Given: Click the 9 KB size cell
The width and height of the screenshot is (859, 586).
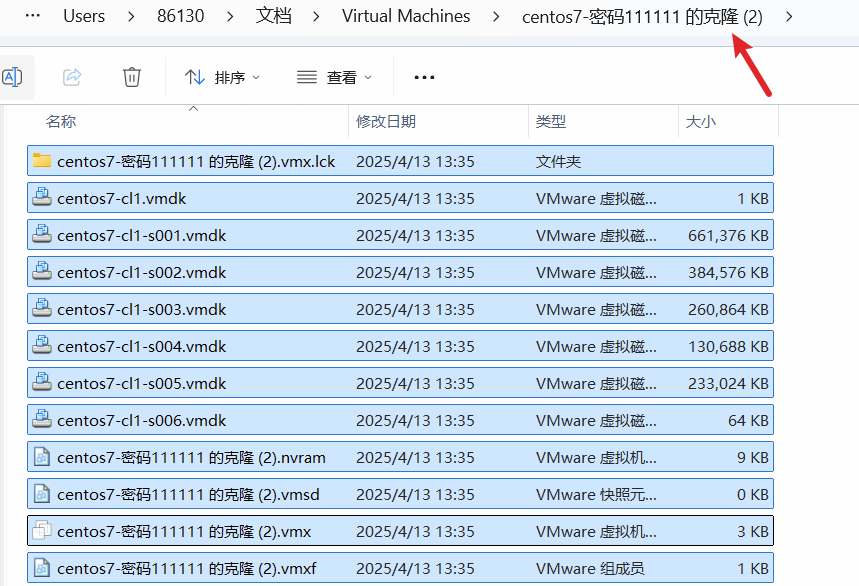Looking at the screenshot, I should tap(753, 457).
